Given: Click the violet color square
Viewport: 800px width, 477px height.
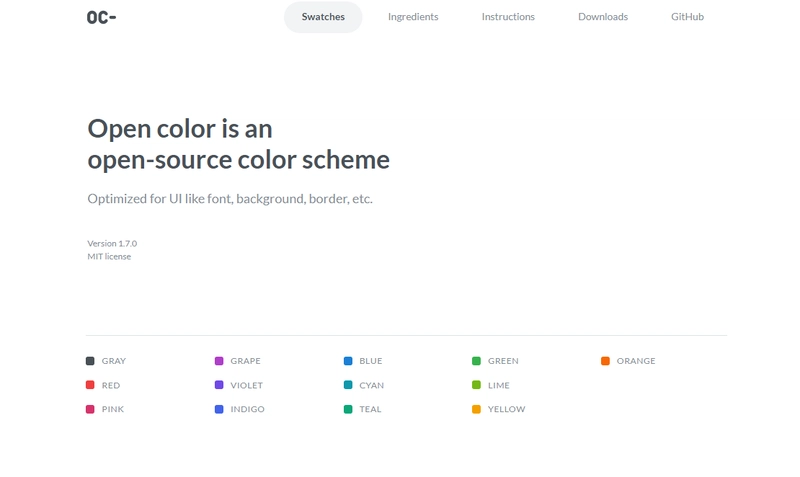Looking at the screenshot, I should pyautogui.click(x=219, y=385).
